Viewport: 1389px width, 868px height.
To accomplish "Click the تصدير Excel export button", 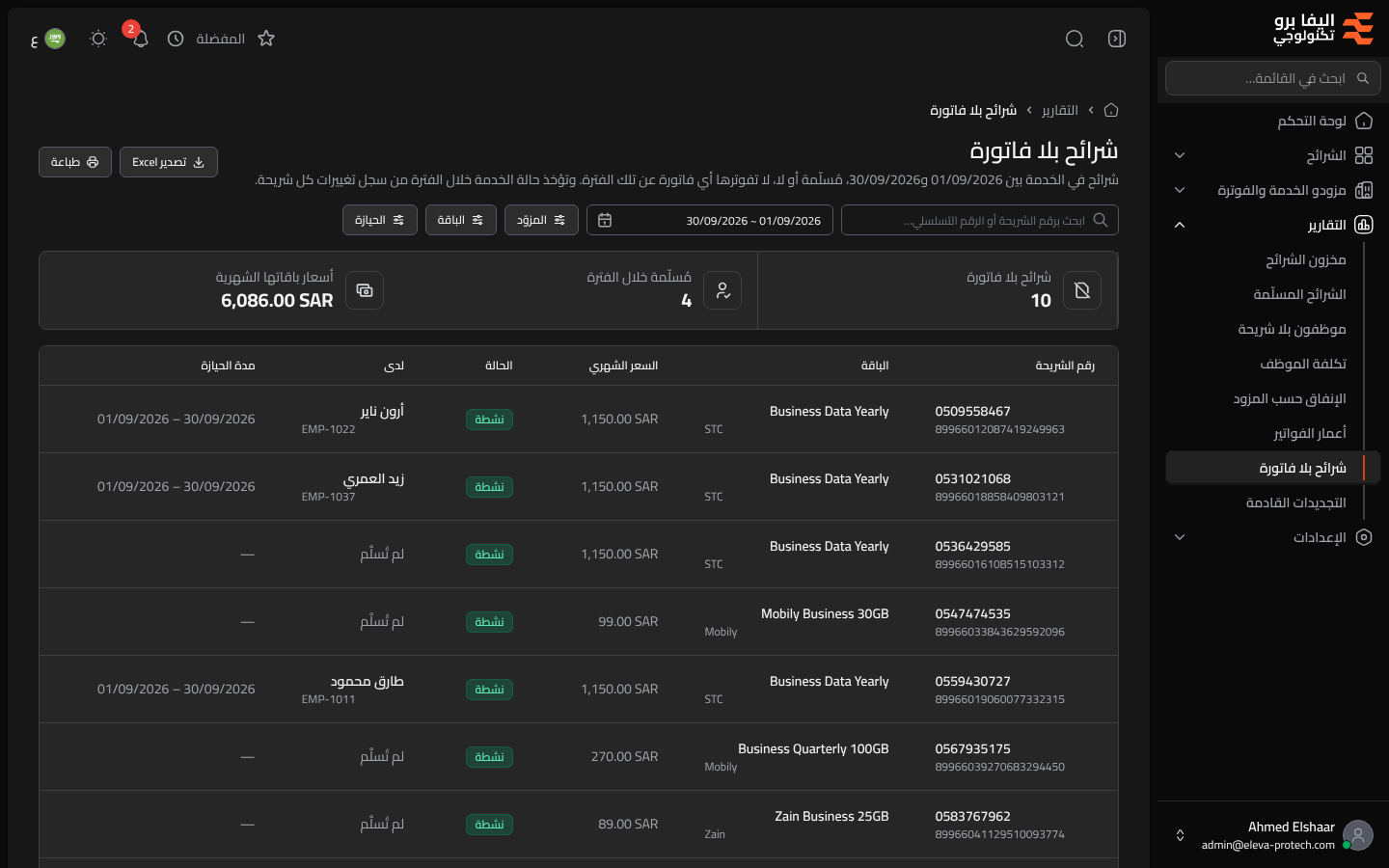I will click(169, 162).
